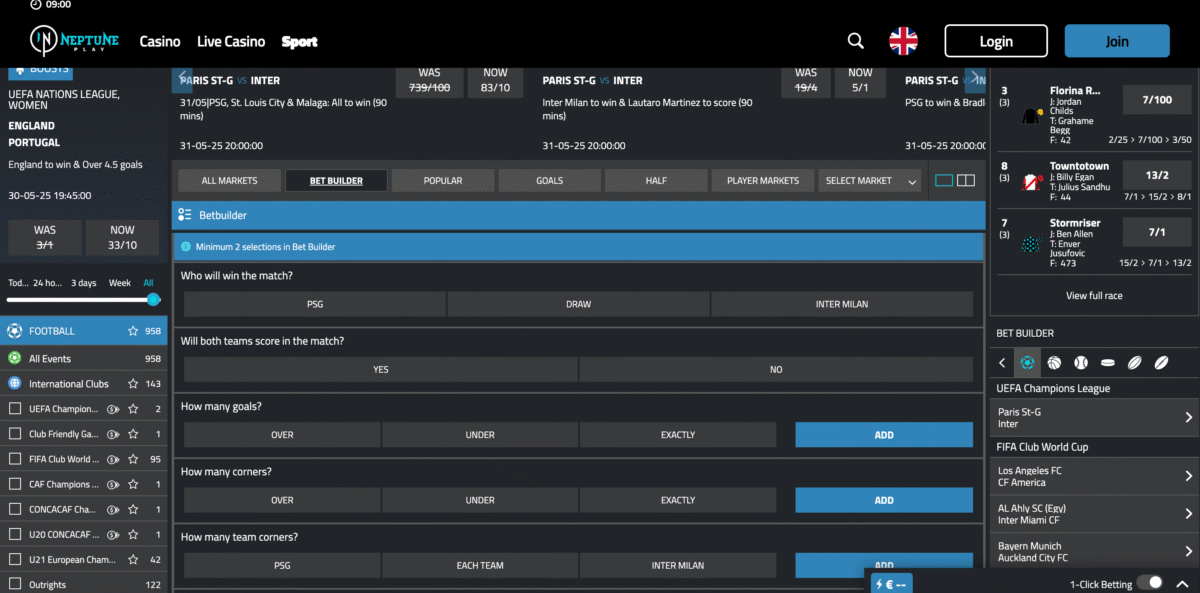This screenshot has width=1200, height=593.
Task: Favorite the FOOTBALL sport with its star
Action: click(132, 331)
